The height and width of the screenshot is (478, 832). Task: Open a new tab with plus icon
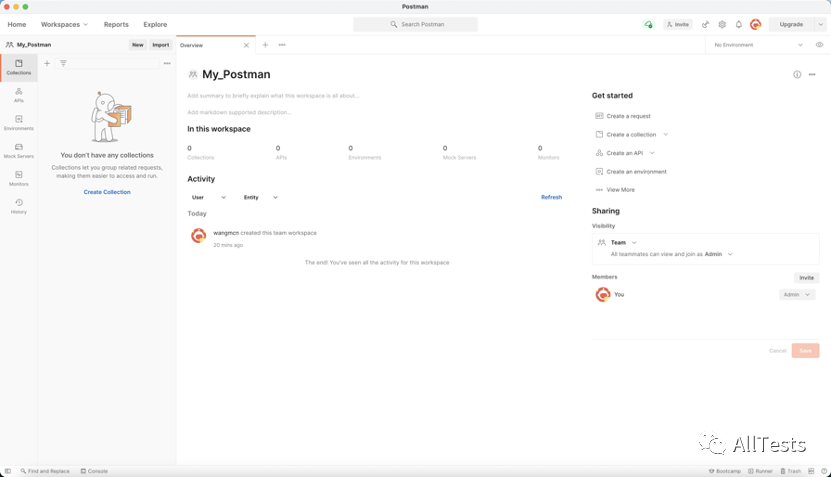(265, 45)
